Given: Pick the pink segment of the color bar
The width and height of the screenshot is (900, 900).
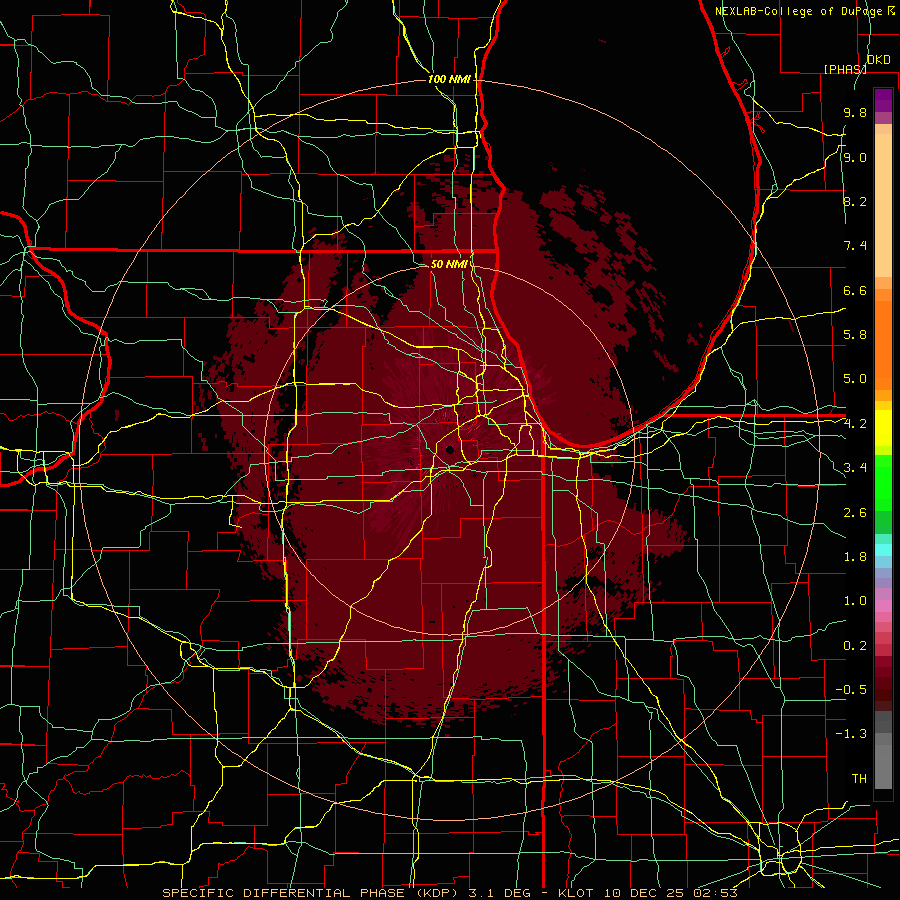Looking at the screenshot, I should click(883, 606).
